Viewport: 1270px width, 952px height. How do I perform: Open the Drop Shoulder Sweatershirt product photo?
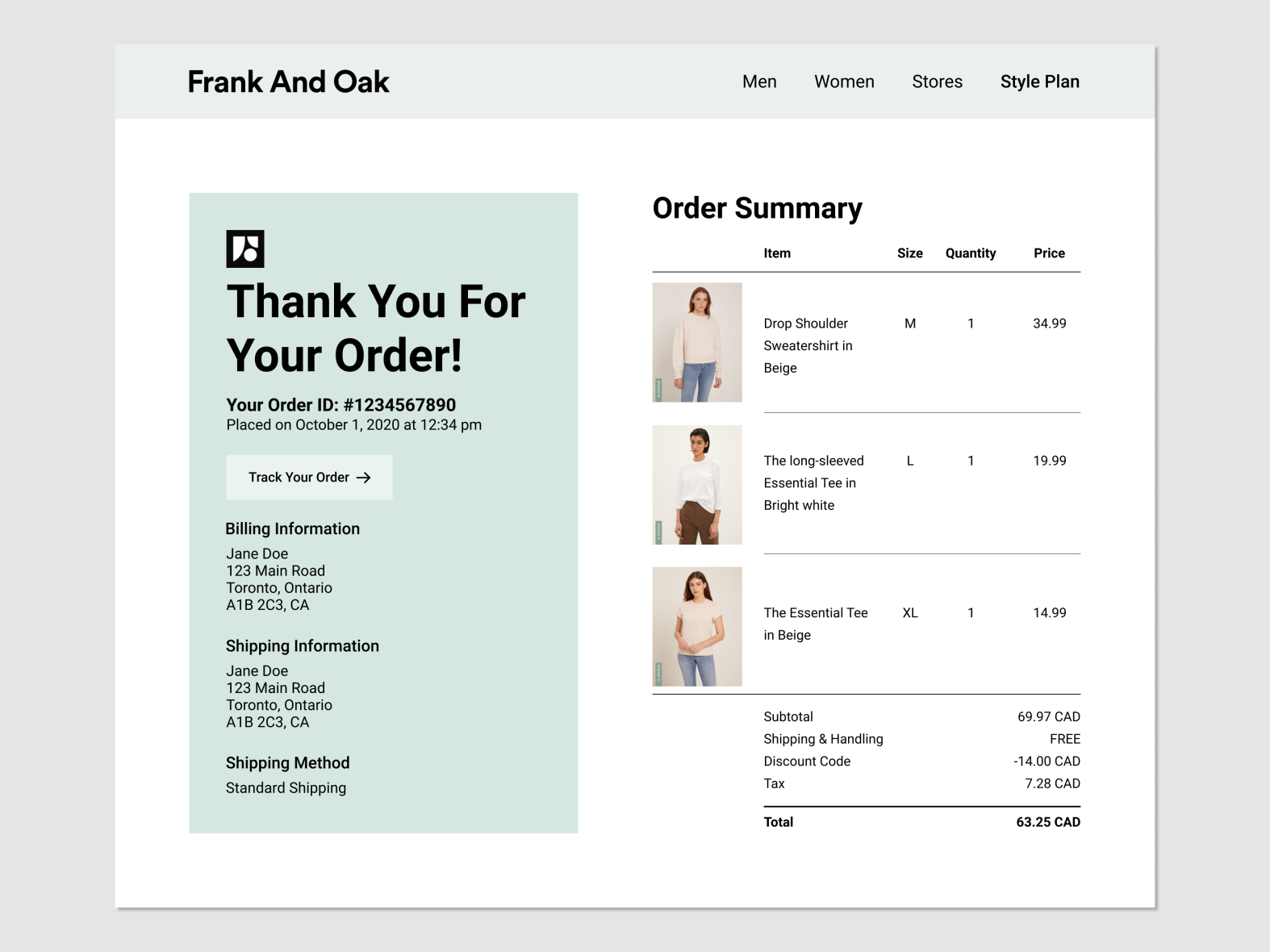(x=697, y=342)
